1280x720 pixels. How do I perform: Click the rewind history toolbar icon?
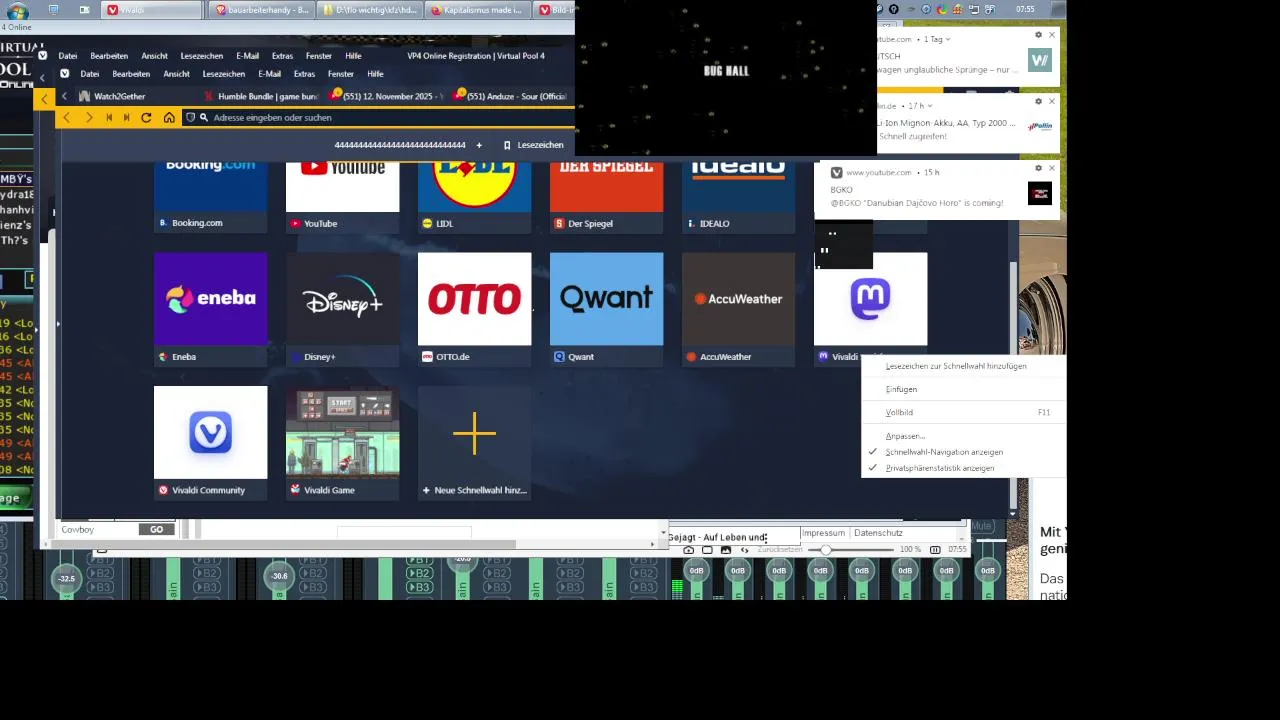108,118
